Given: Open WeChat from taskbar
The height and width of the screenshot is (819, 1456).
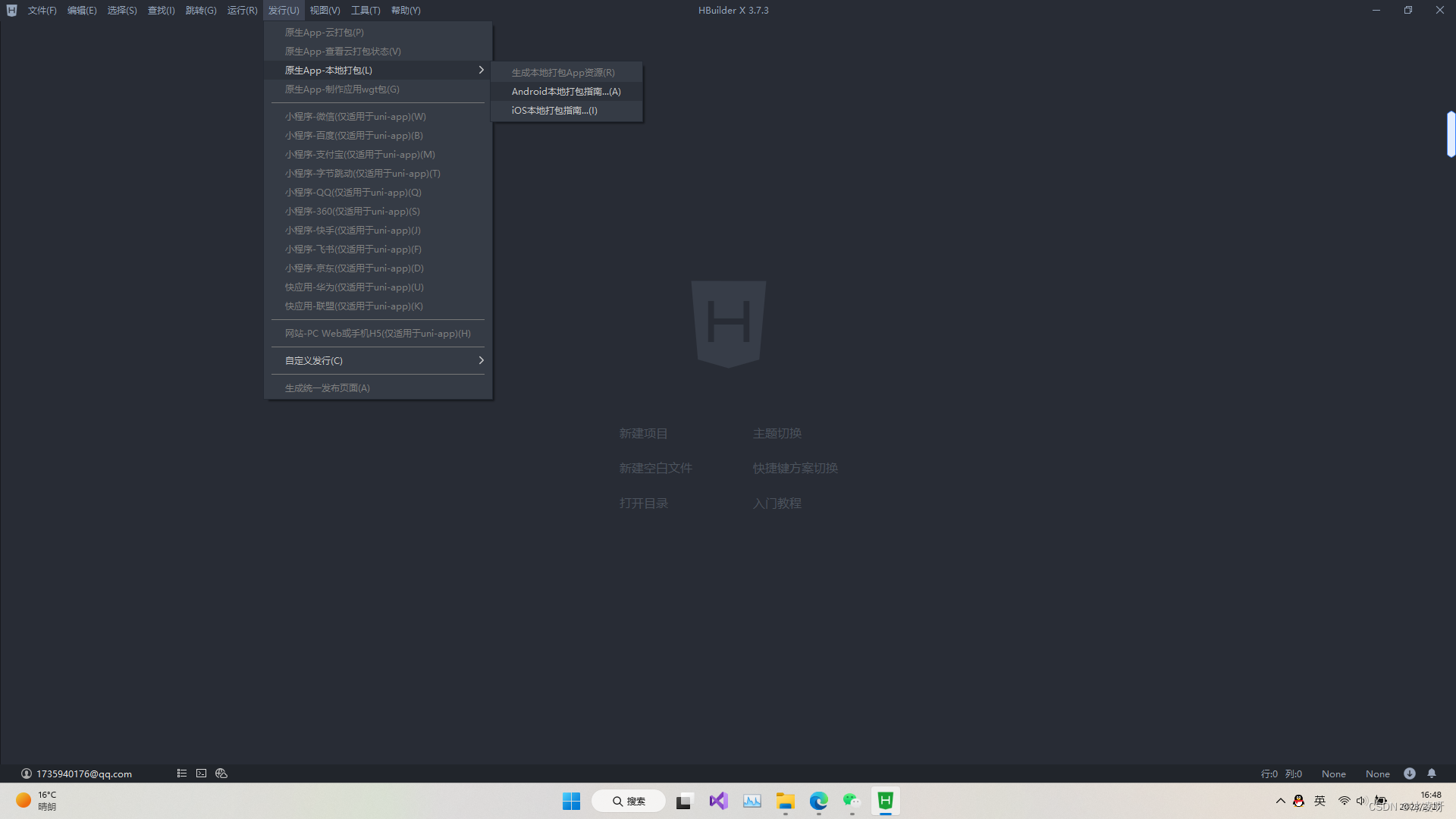Looking at the screenshot, I should (x=852, y=801).
